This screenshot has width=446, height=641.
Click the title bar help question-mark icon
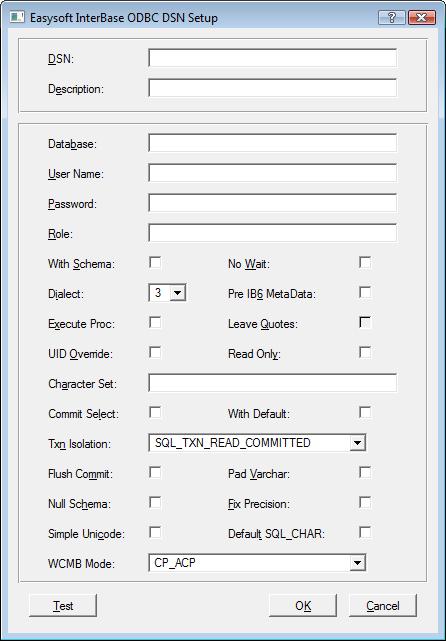coord(392,18)
